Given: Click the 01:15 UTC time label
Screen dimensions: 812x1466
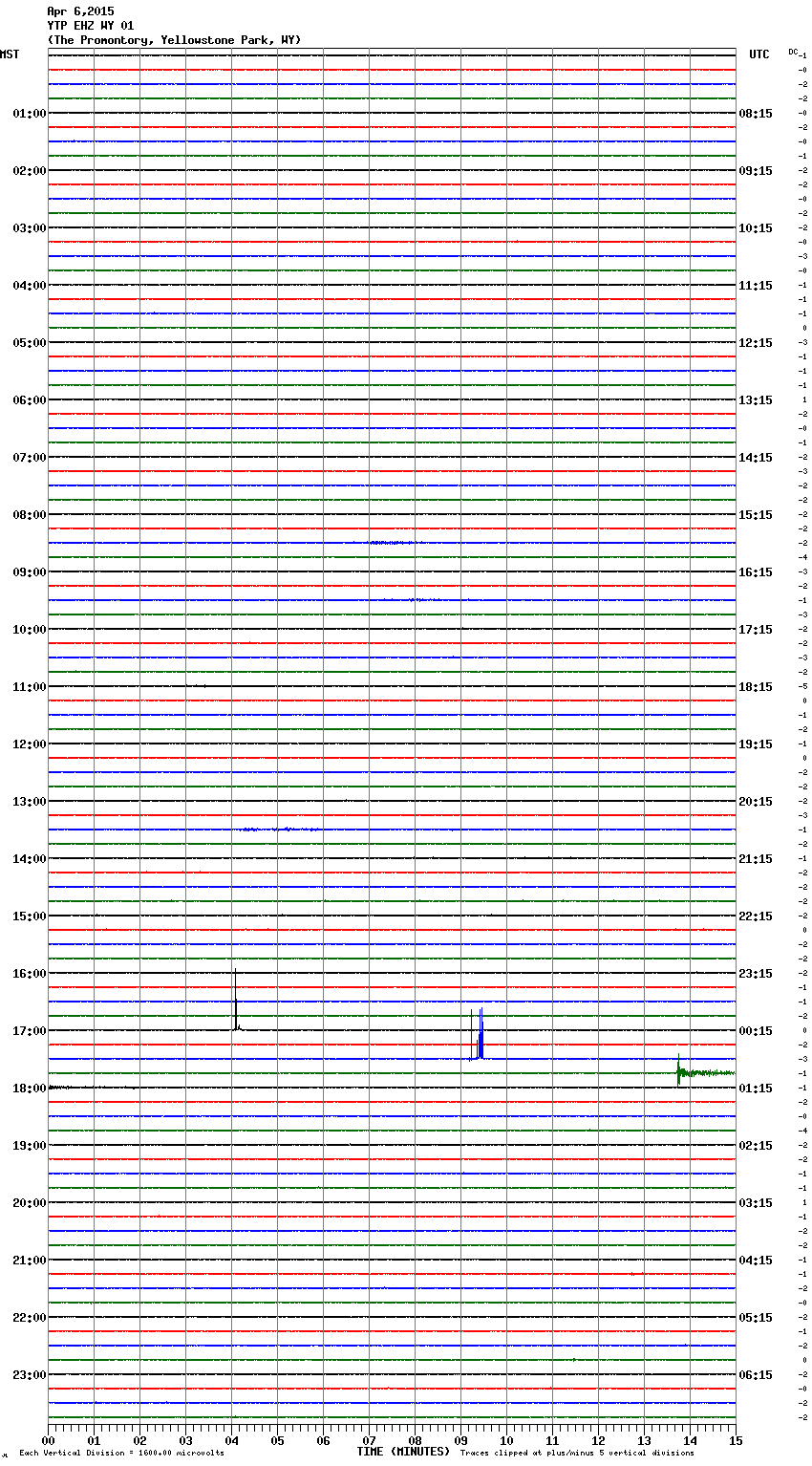Looking at the screenshot, I should [x=756, y=1089].
